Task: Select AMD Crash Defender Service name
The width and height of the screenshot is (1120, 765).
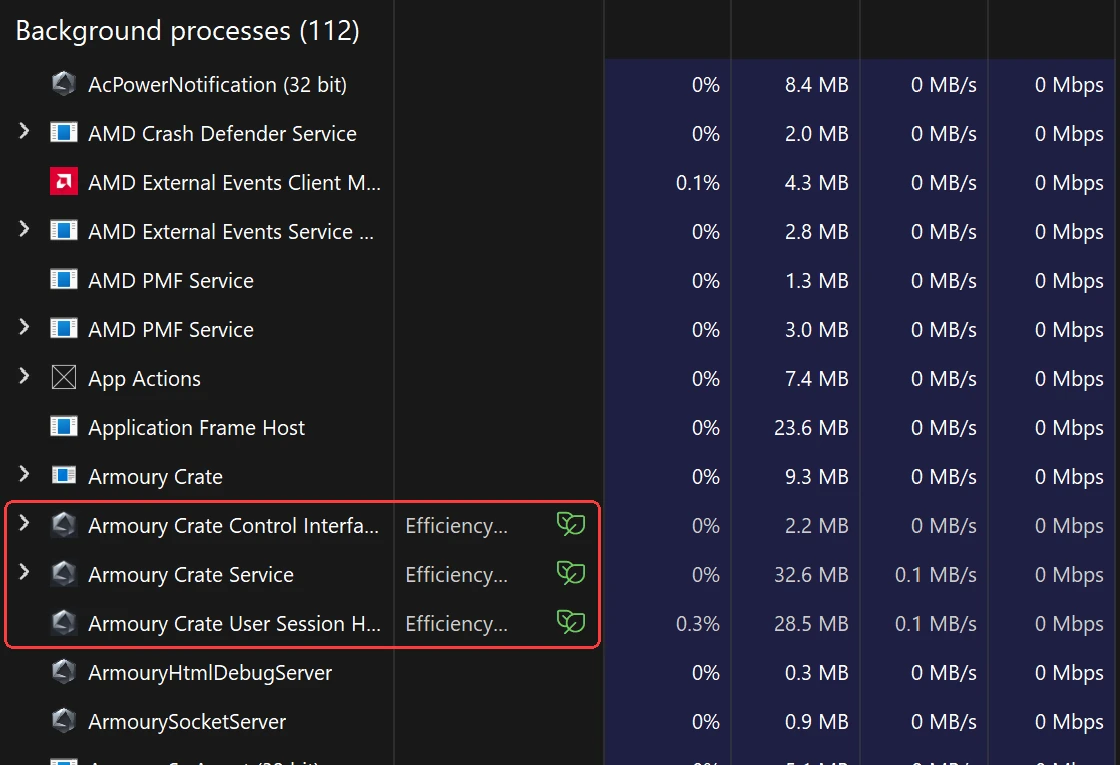Action: tap(222, 134)
